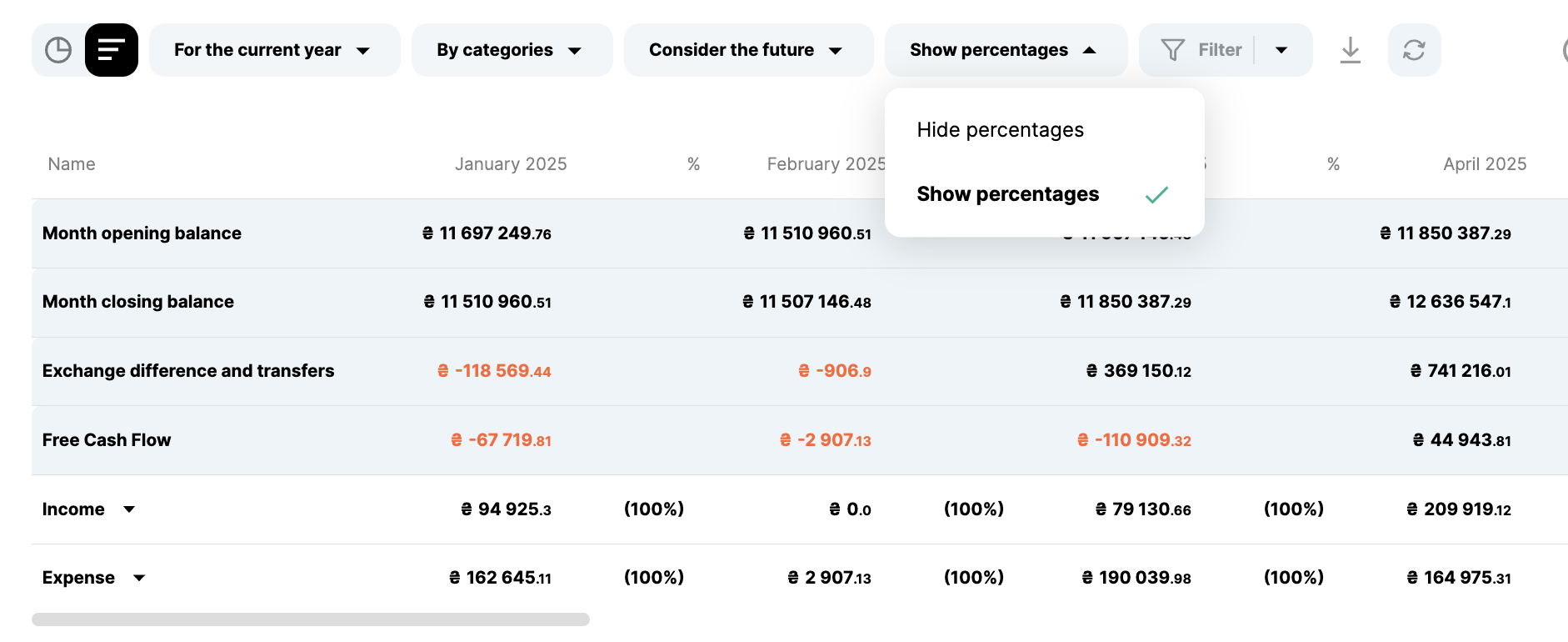Expand the Income row
Viewport: 1568px width, 642px height.
coord(129,509)
